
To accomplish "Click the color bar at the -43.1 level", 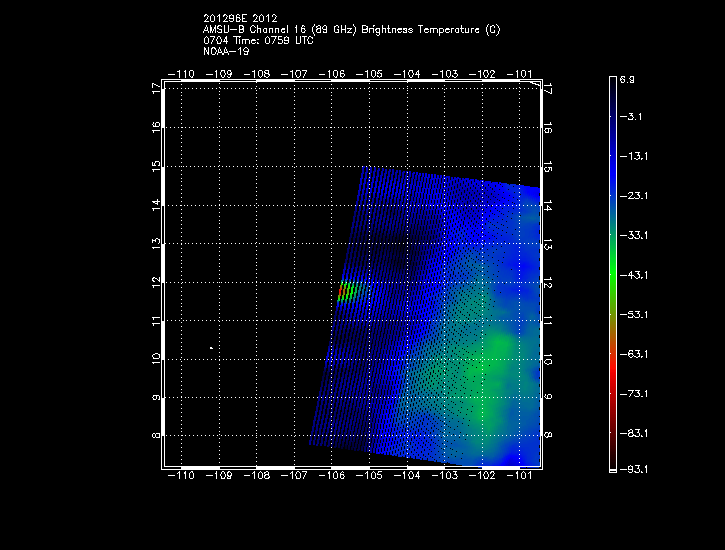I will tap(613, 274).
